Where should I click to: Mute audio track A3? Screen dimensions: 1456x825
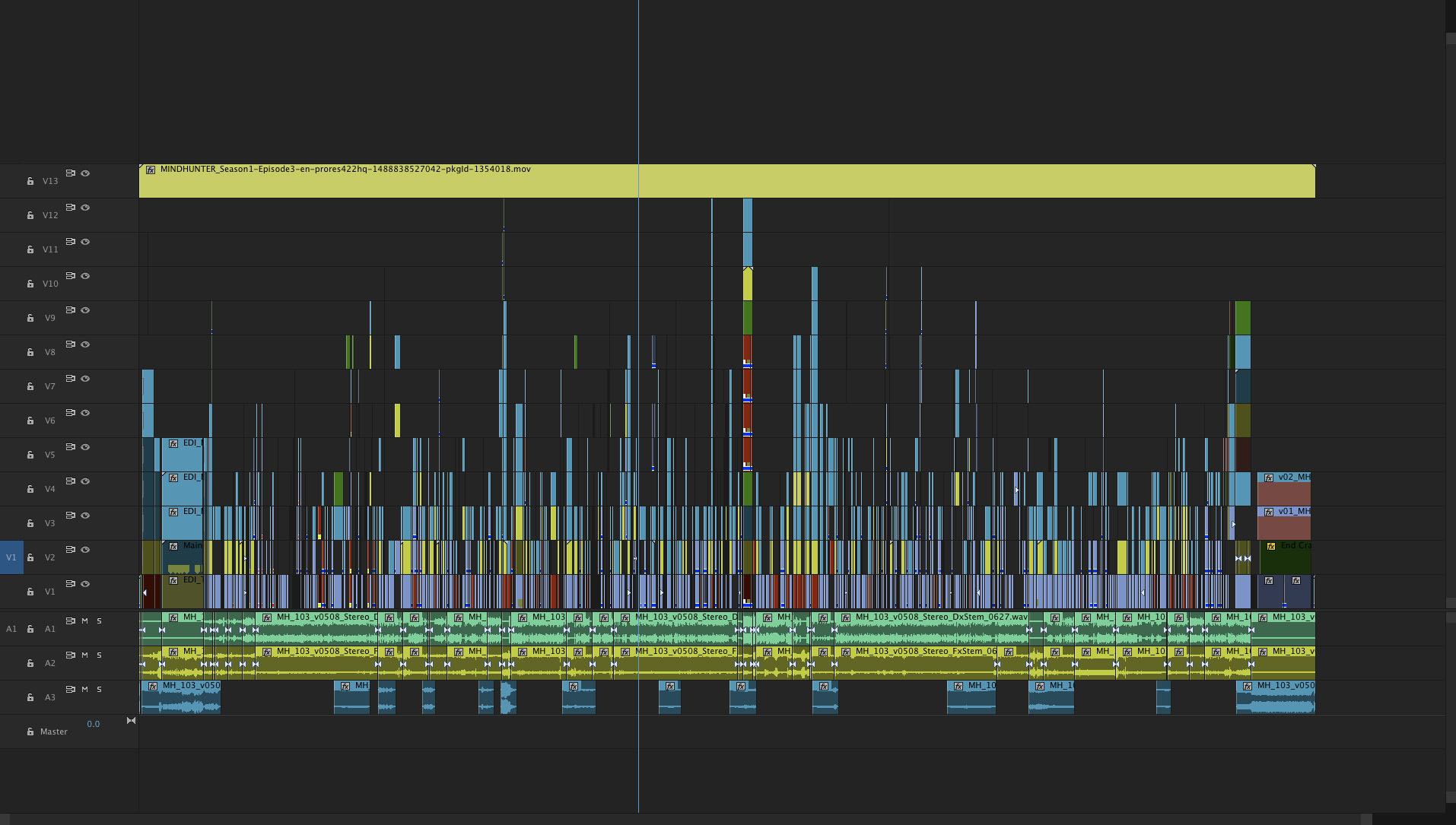84,690
